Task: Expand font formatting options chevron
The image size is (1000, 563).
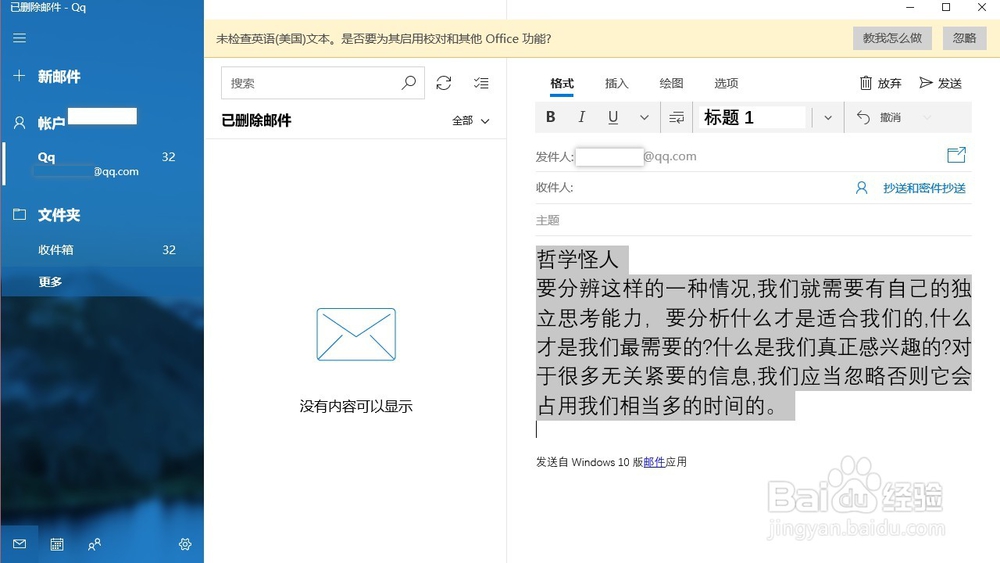Action: (x=644, y=117)
